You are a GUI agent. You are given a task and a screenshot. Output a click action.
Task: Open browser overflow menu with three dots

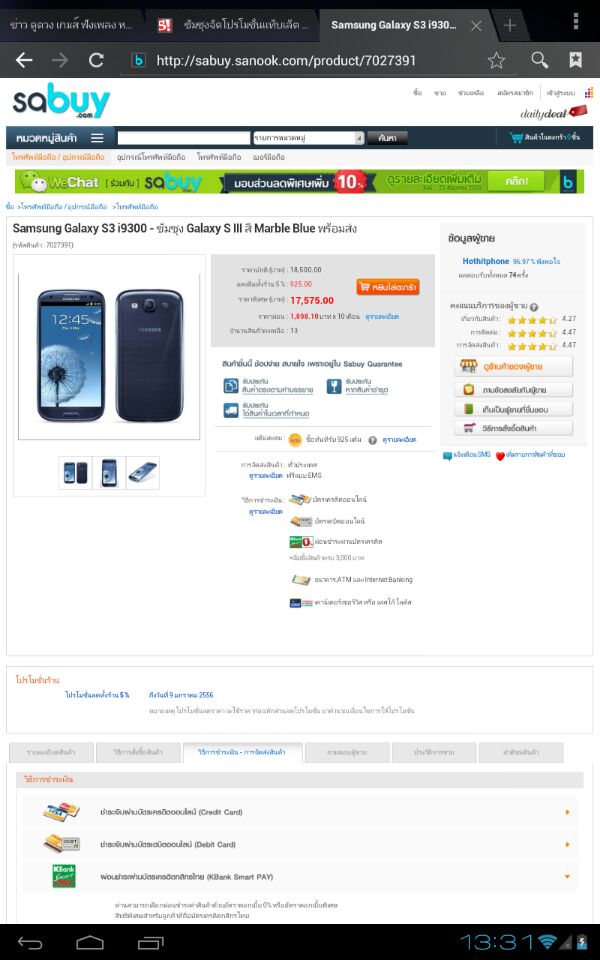pos(576,21)
